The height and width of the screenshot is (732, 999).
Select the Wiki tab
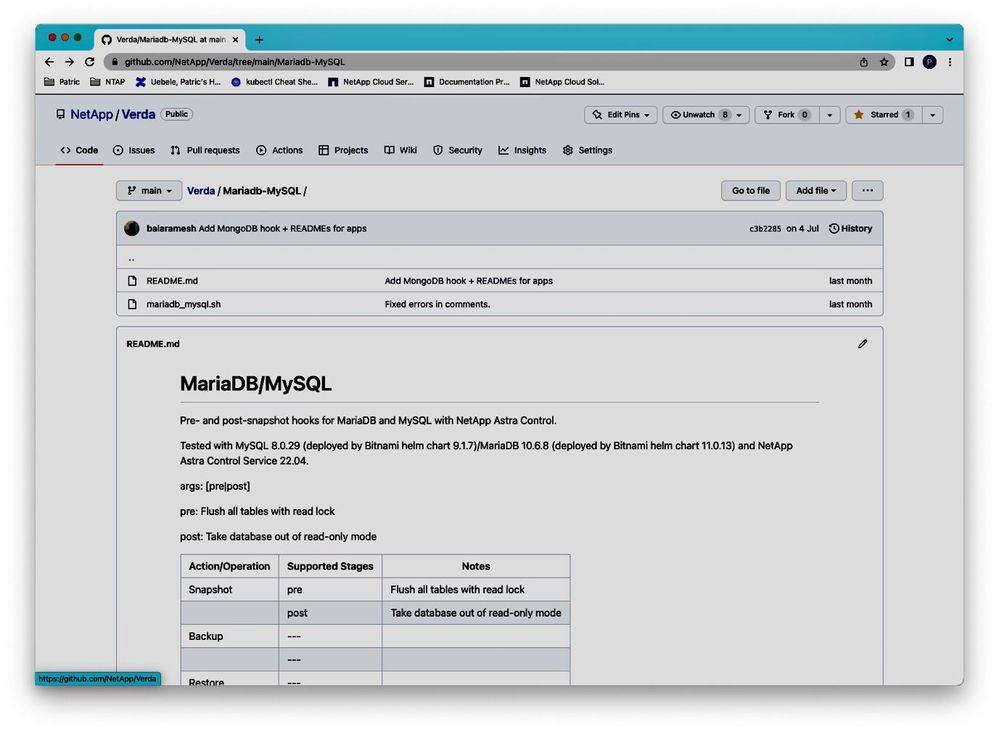click(400, 150)
